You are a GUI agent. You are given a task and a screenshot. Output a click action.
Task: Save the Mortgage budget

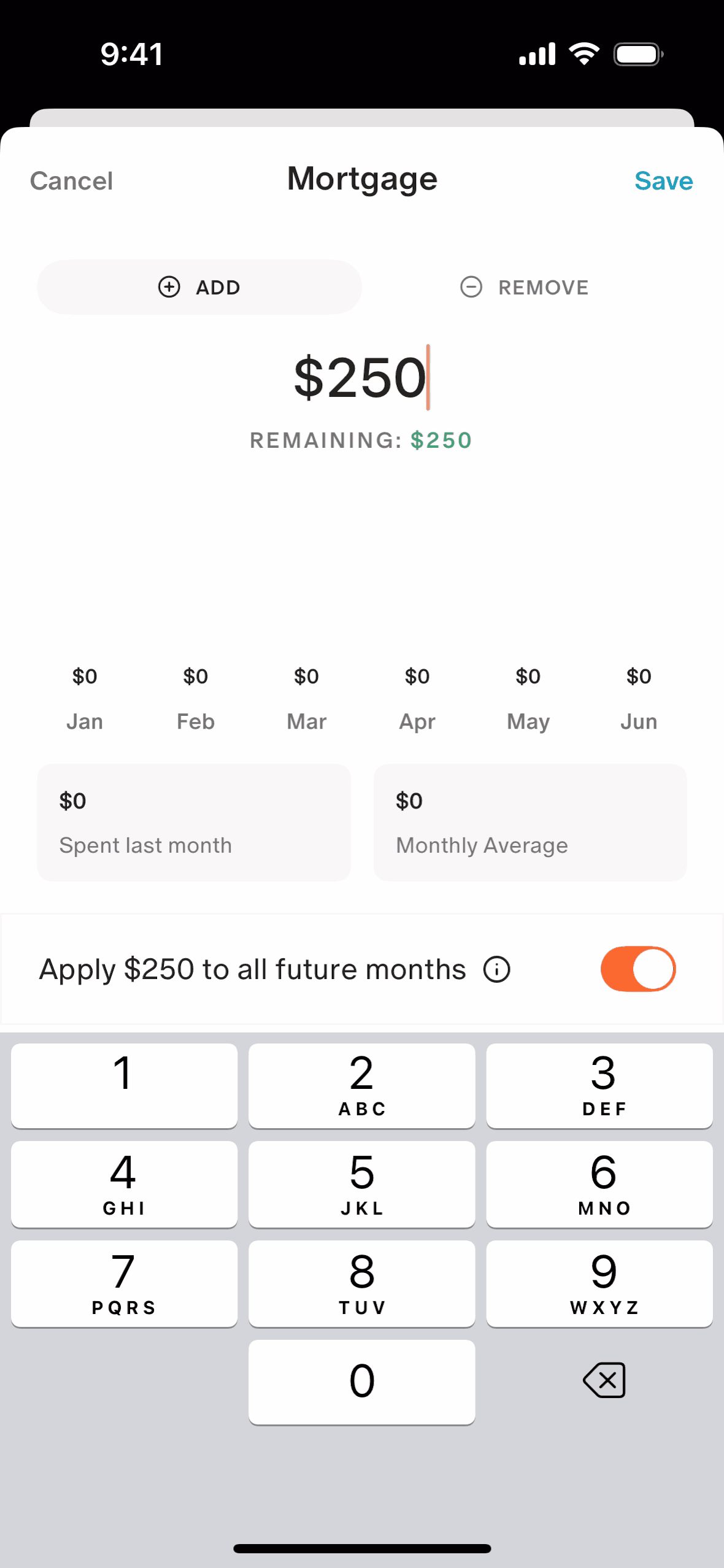tap(663, 181)
